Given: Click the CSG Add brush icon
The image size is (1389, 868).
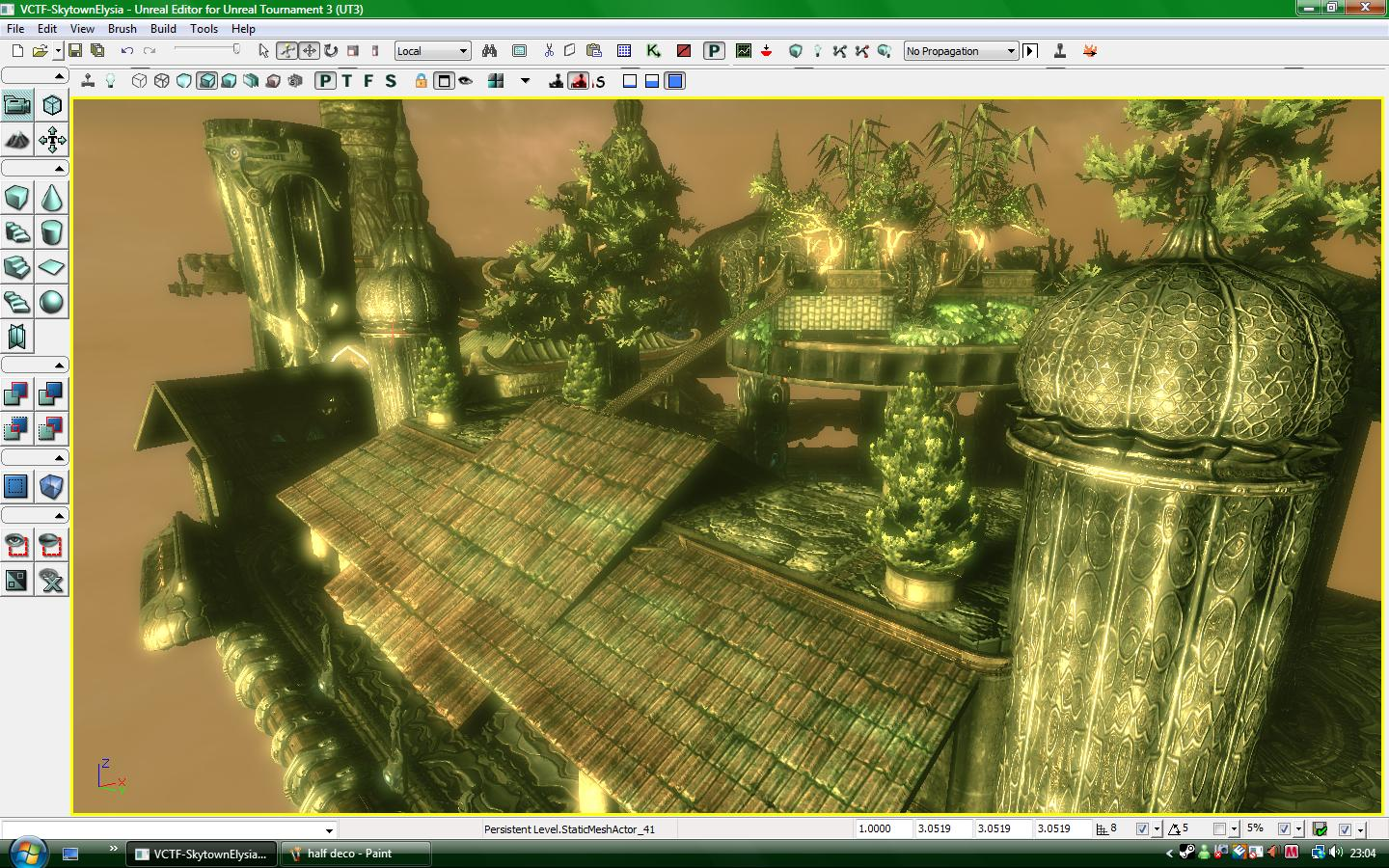Looking at the screenshot, I should 14,393.
